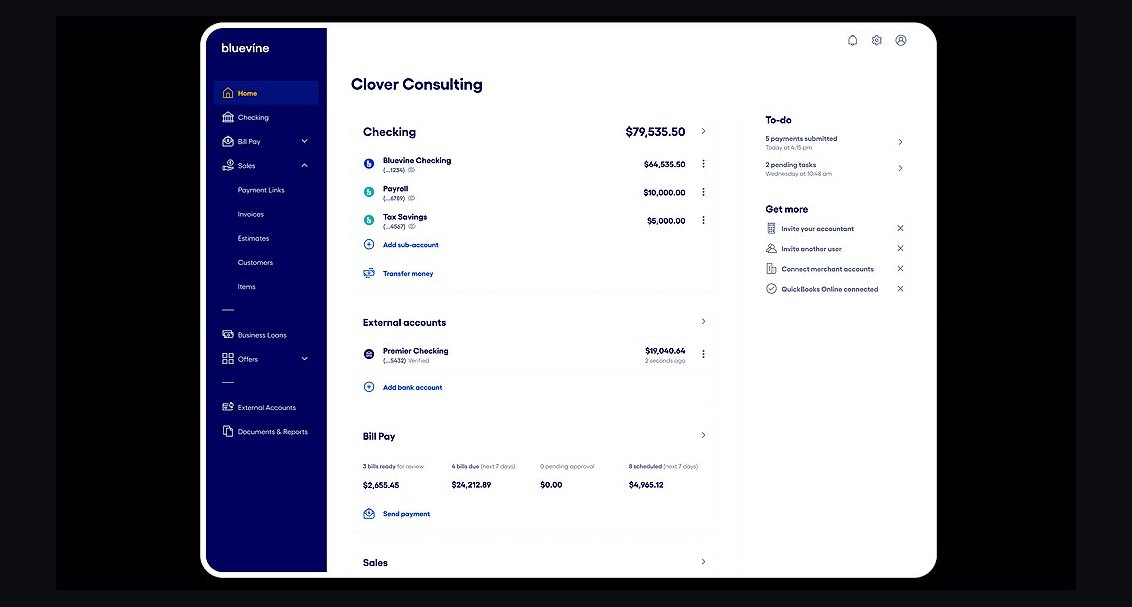The height and width of the screenshot is (607, 1132).
Task: Open Customers under Sales
Action: click(x=256, y=263)
